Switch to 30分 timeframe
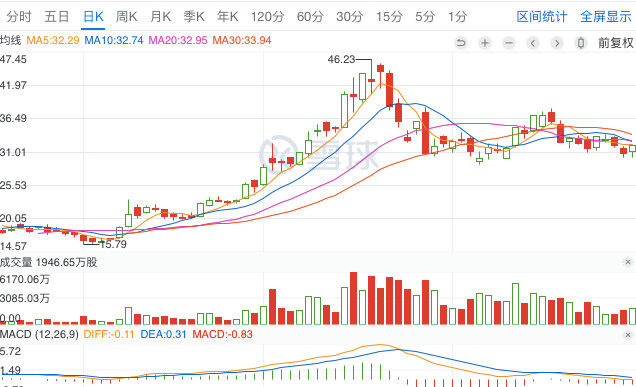 pos(349,17)
